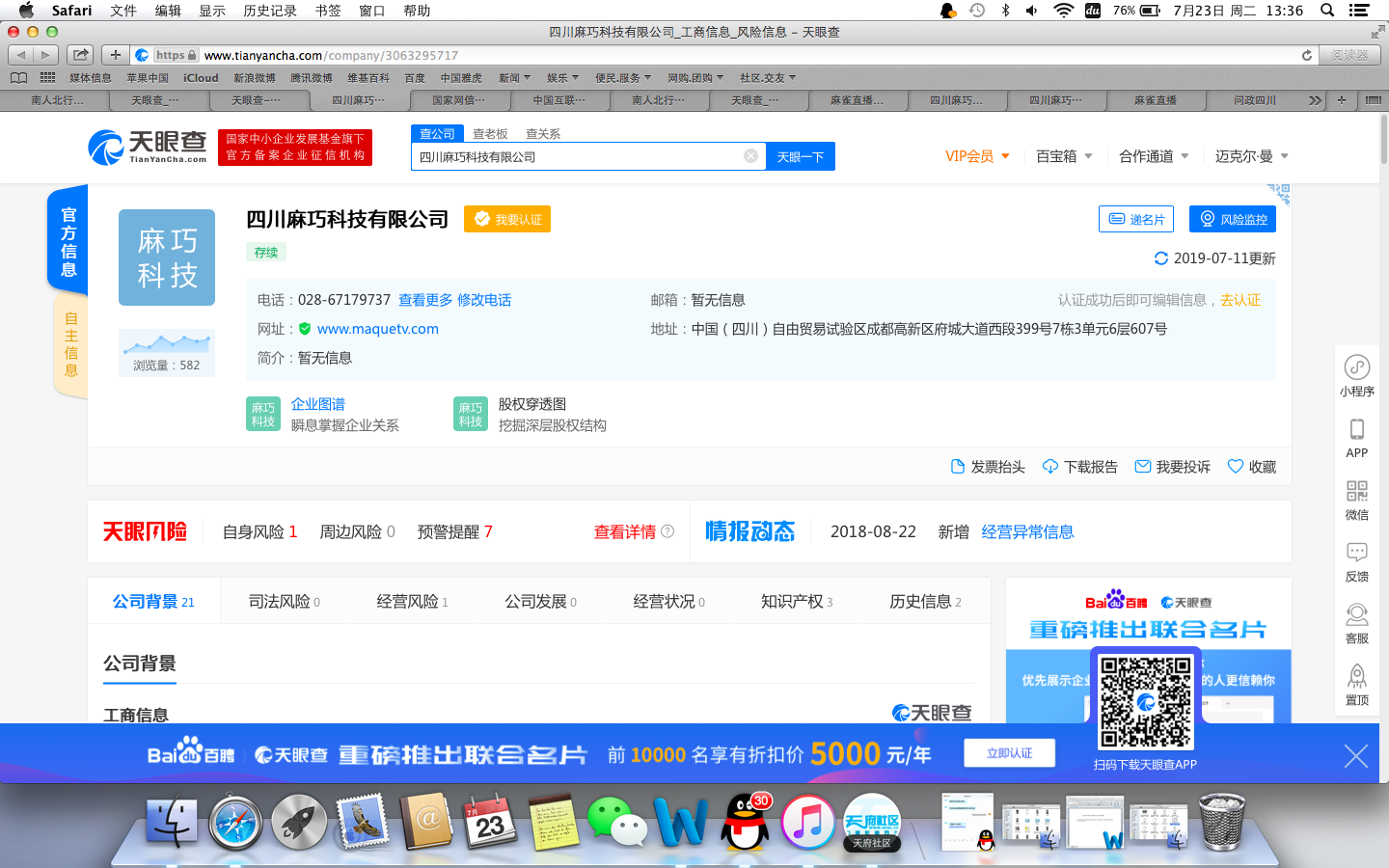Click the 下载报告 link
This screenshot has height=868, width=1389.
(x=1080, y=467)
